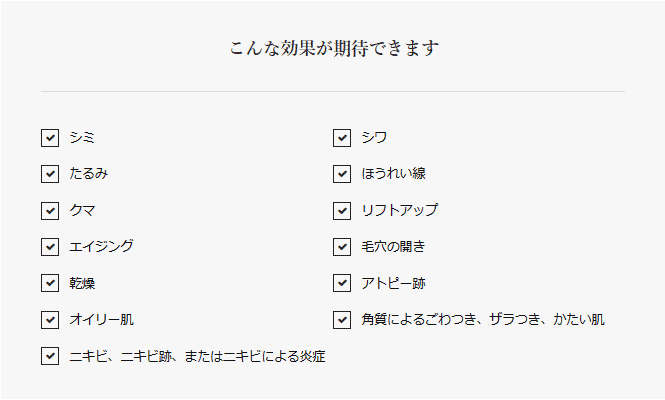Screen dimensions: 665x400
Task: Toggle the 毛穴の開き checkbox
Action: [x=342, y=246]
